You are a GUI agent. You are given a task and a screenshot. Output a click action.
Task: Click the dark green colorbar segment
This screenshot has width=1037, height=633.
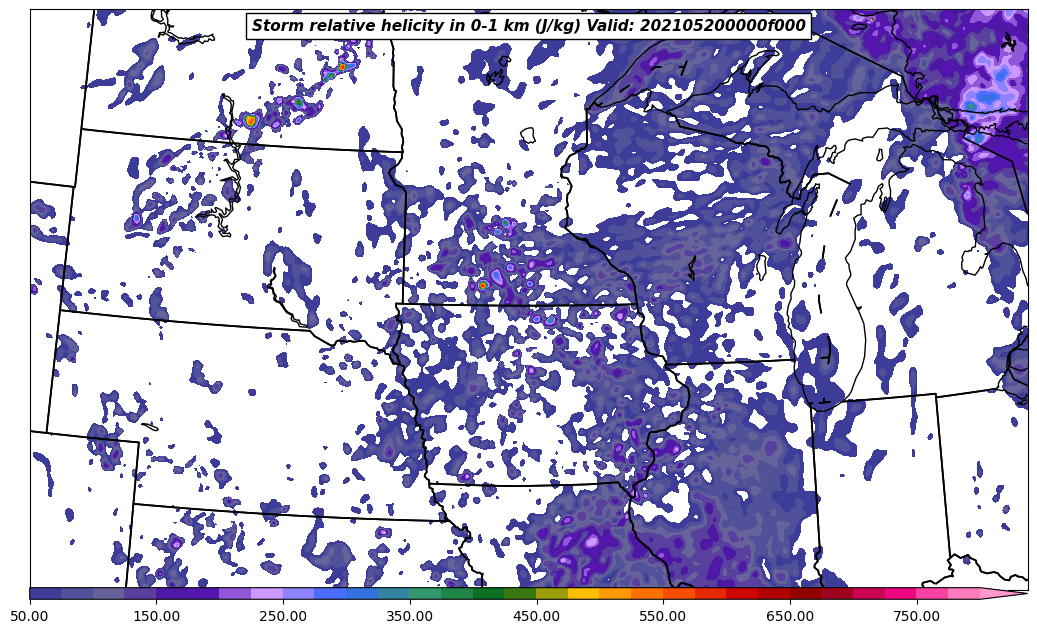coord(489,593)
